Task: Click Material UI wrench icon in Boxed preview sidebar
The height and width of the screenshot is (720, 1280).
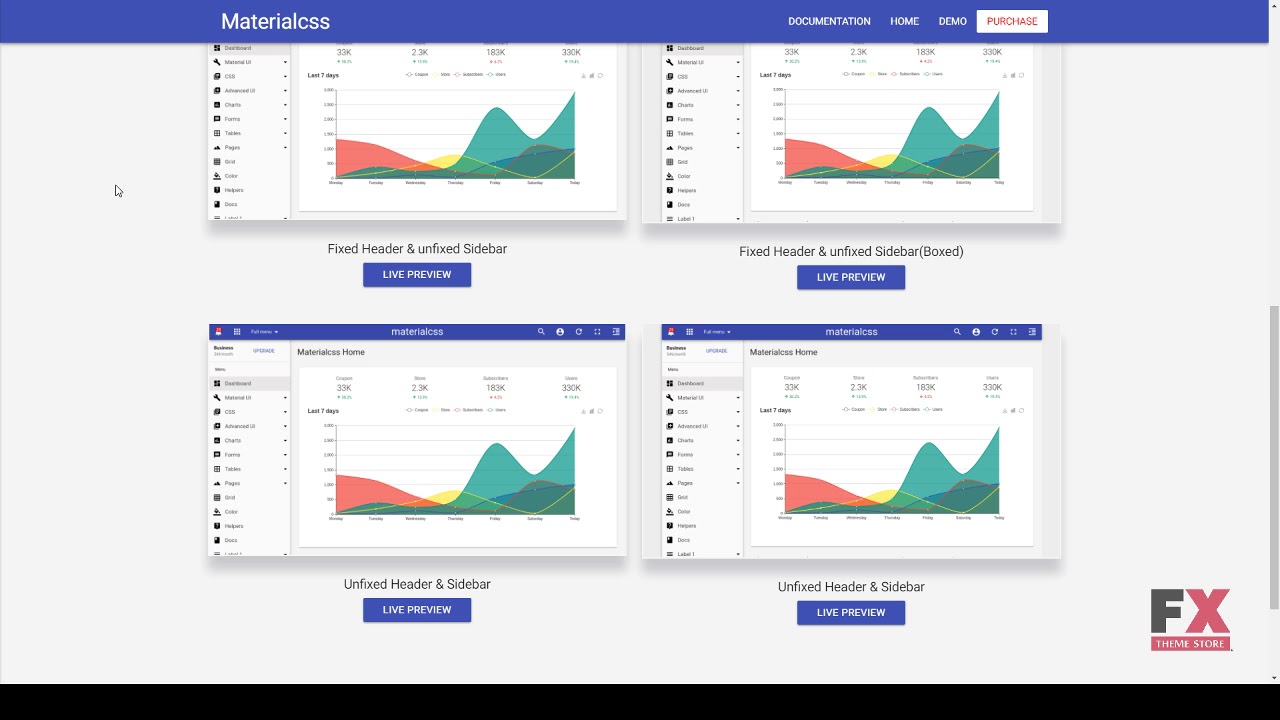Action: coord(669,62)
